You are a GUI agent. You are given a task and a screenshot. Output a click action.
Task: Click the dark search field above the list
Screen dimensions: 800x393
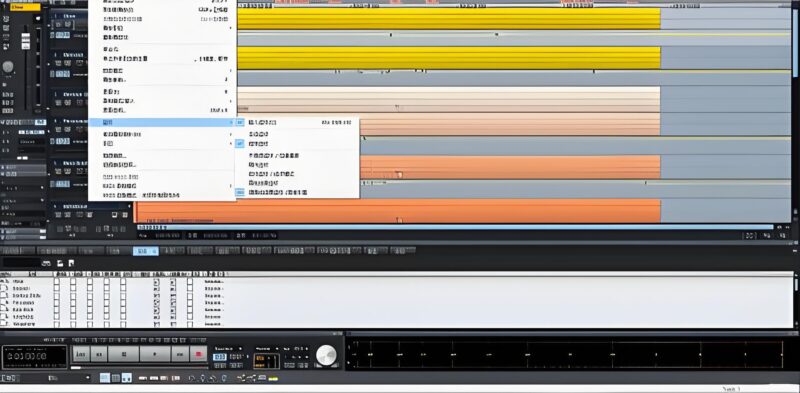coord(21,263)
